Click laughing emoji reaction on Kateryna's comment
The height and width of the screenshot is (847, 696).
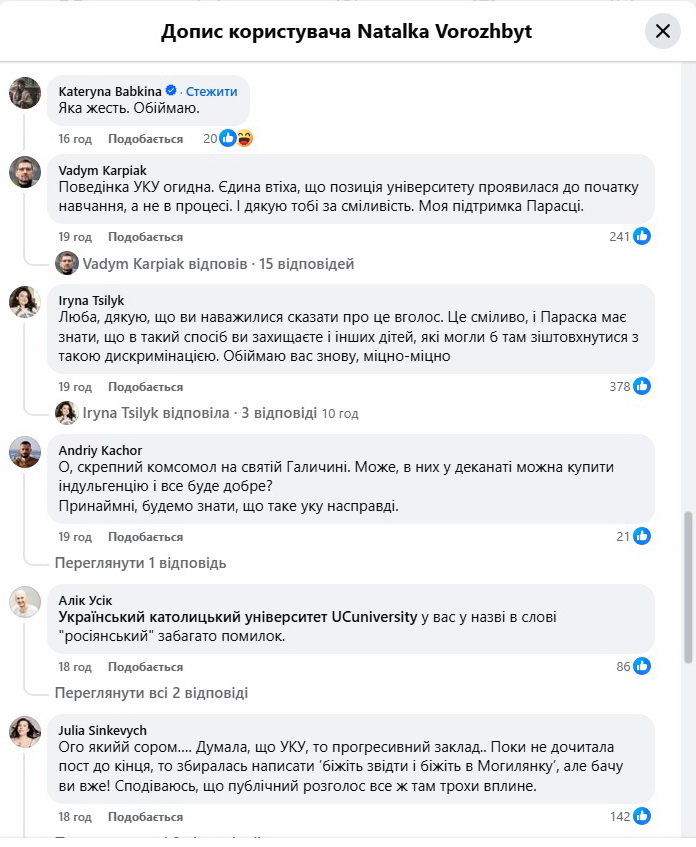243,139
